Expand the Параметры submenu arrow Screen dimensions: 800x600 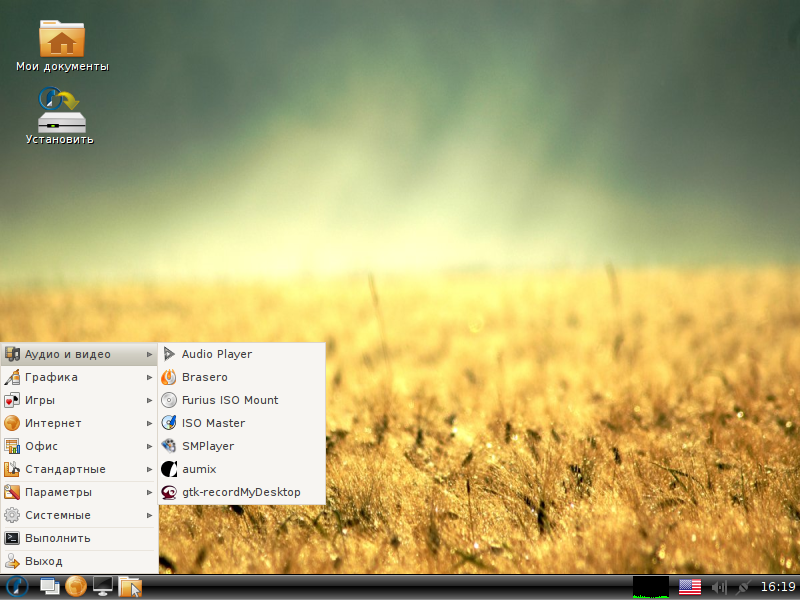(x=149, y=492)
